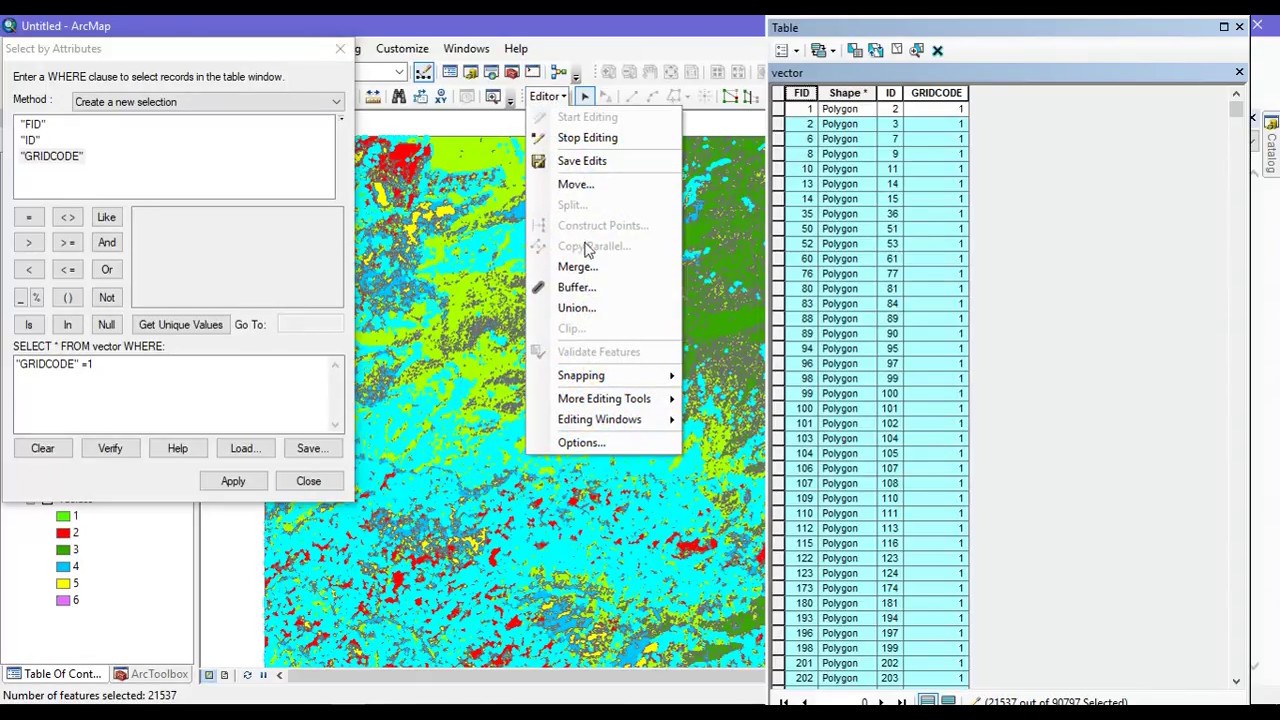This screenshot has height=720, width=1280.
Task: Switch to the ArcToolbox tab
Action: 151,674
